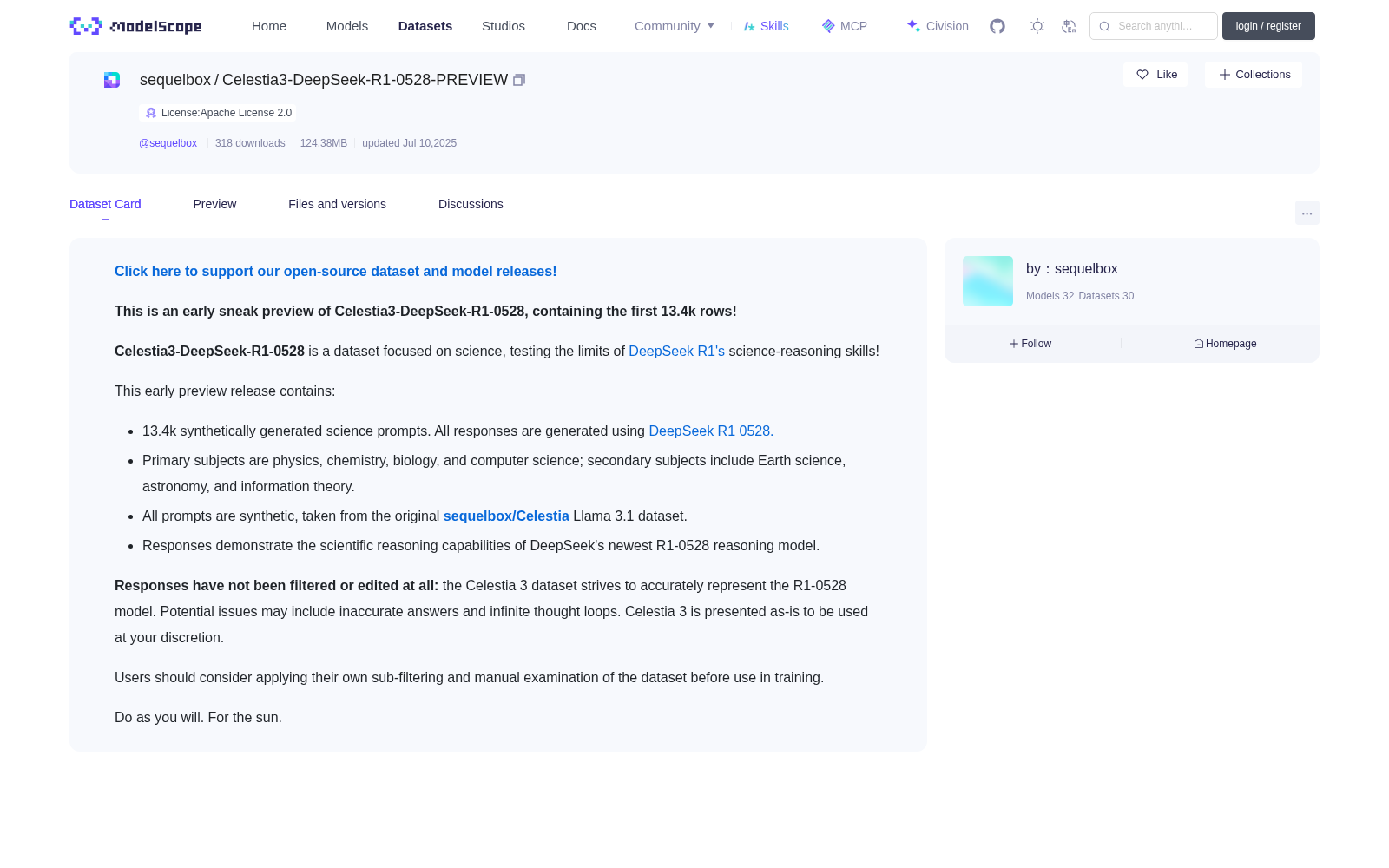Click the login / register button
This screenshot has width=1389, height=868.
[x=1268, y=26]
